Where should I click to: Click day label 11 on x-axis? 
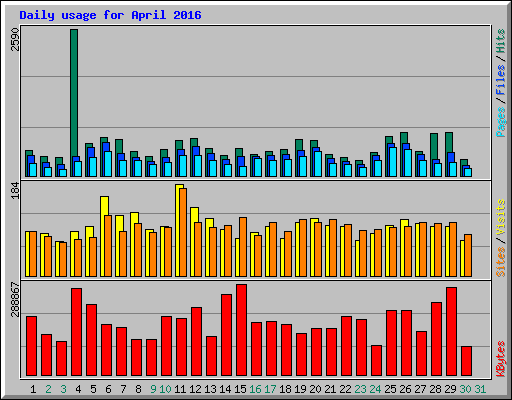pos(180,389)
